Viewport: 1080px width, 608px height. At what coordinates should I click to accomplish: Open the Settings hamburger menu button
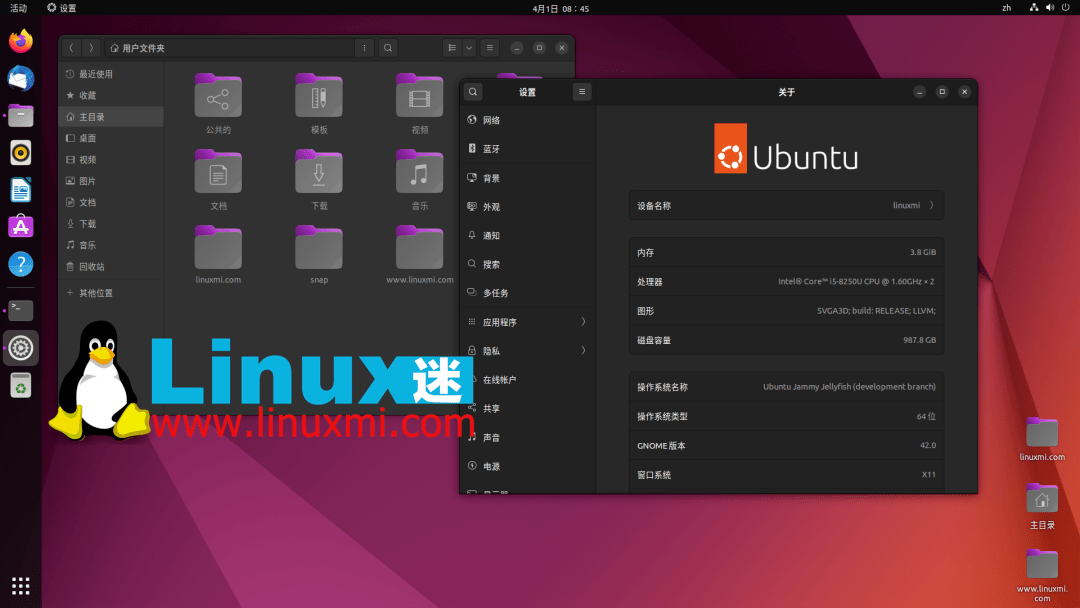tap(583, 92)
